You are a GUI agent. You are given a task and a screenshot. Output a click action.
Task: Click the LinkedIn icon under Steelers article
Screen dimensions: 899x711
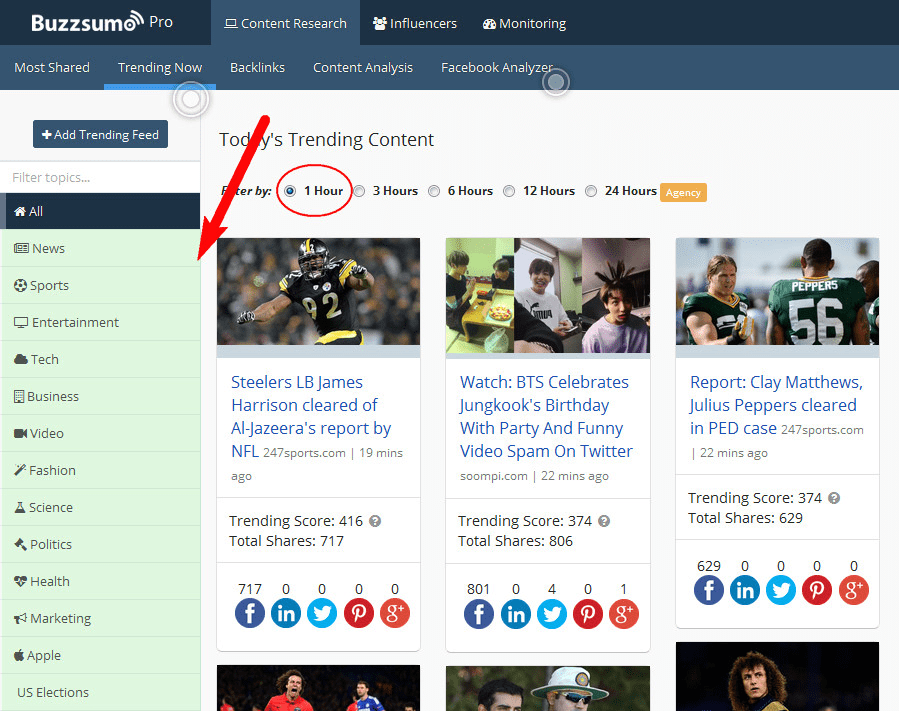point(286,613)
